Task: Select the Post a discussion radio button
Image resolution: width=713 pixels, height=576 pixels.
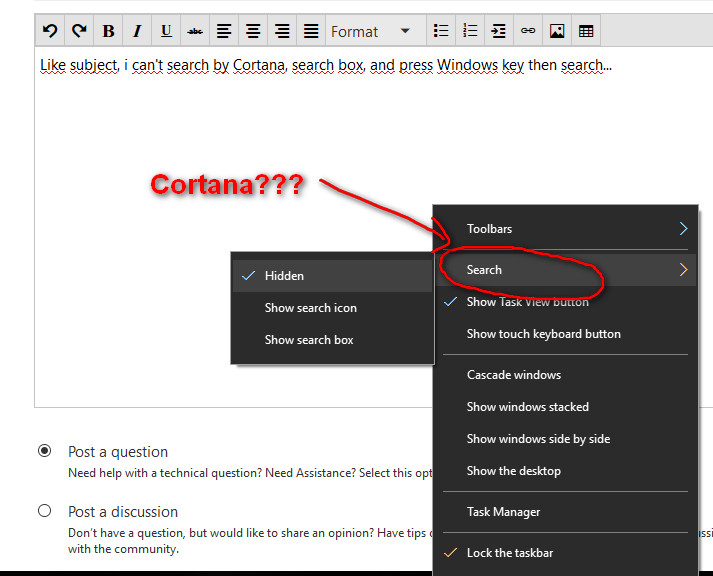Action: (45, 511)
